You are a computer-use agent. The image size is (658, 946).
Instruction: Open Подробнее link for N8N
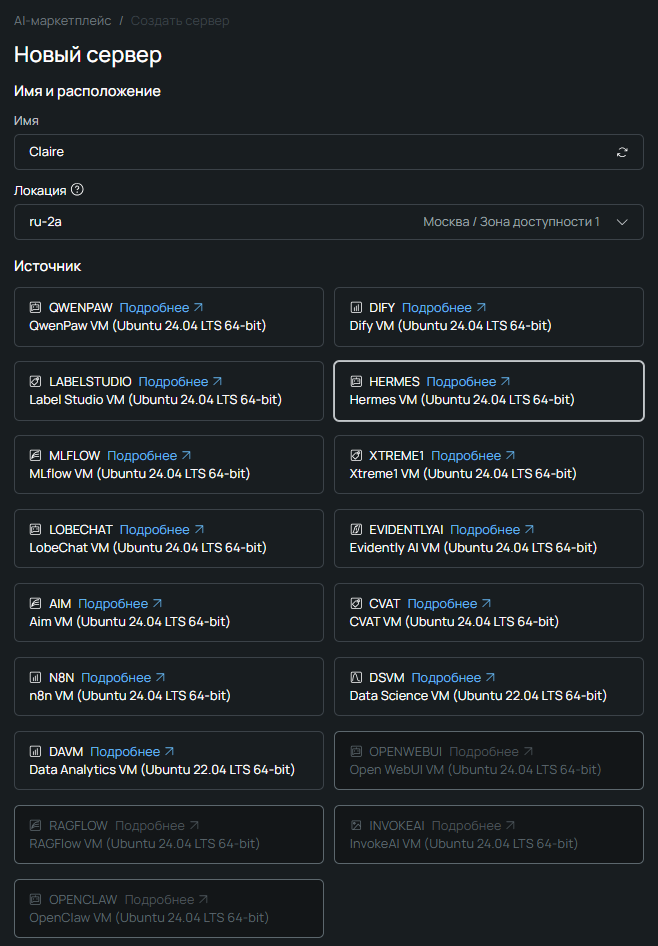coord(123,678)
